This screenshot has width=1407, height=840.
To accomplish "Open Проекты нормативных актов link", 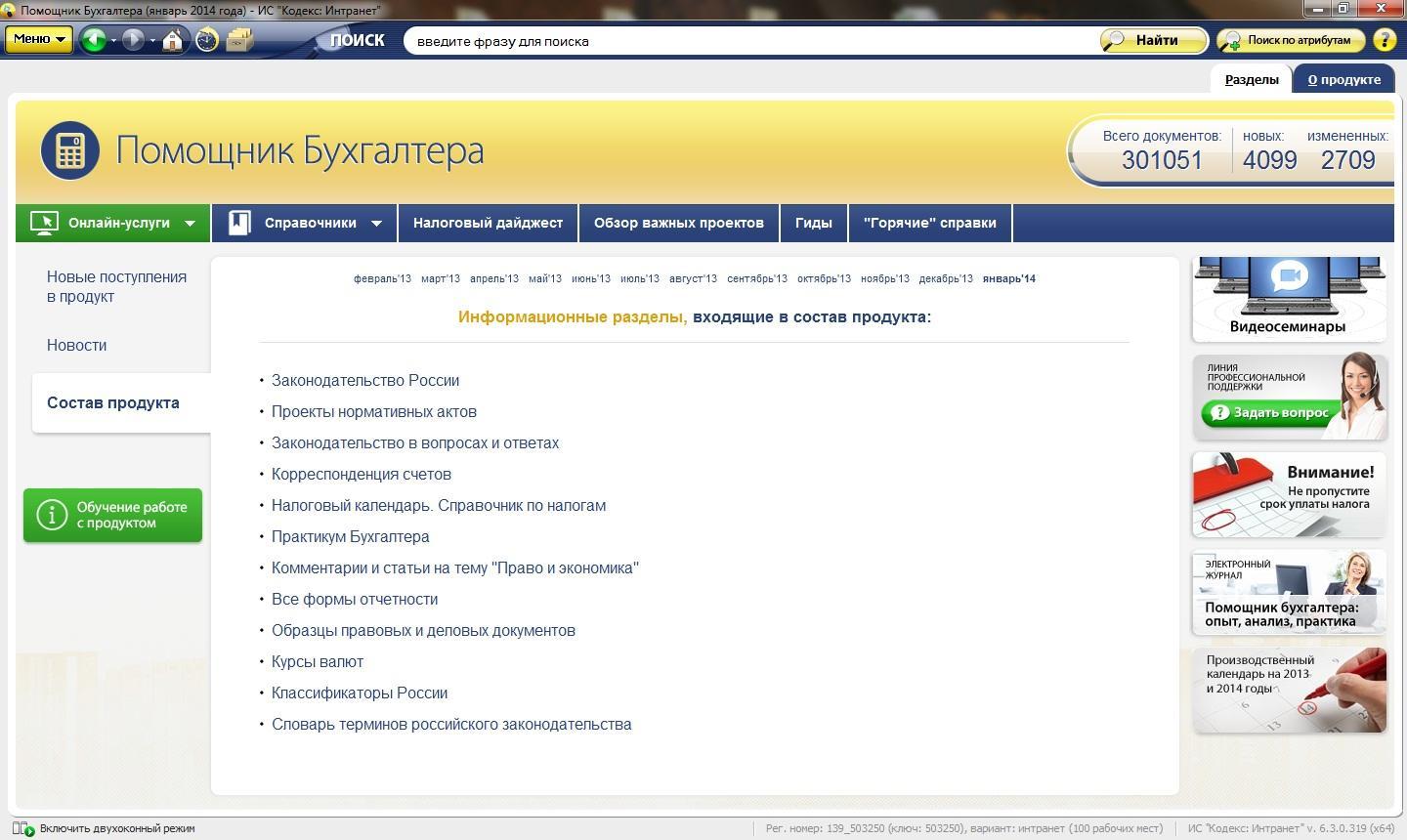I will click(x=374, y=412).
